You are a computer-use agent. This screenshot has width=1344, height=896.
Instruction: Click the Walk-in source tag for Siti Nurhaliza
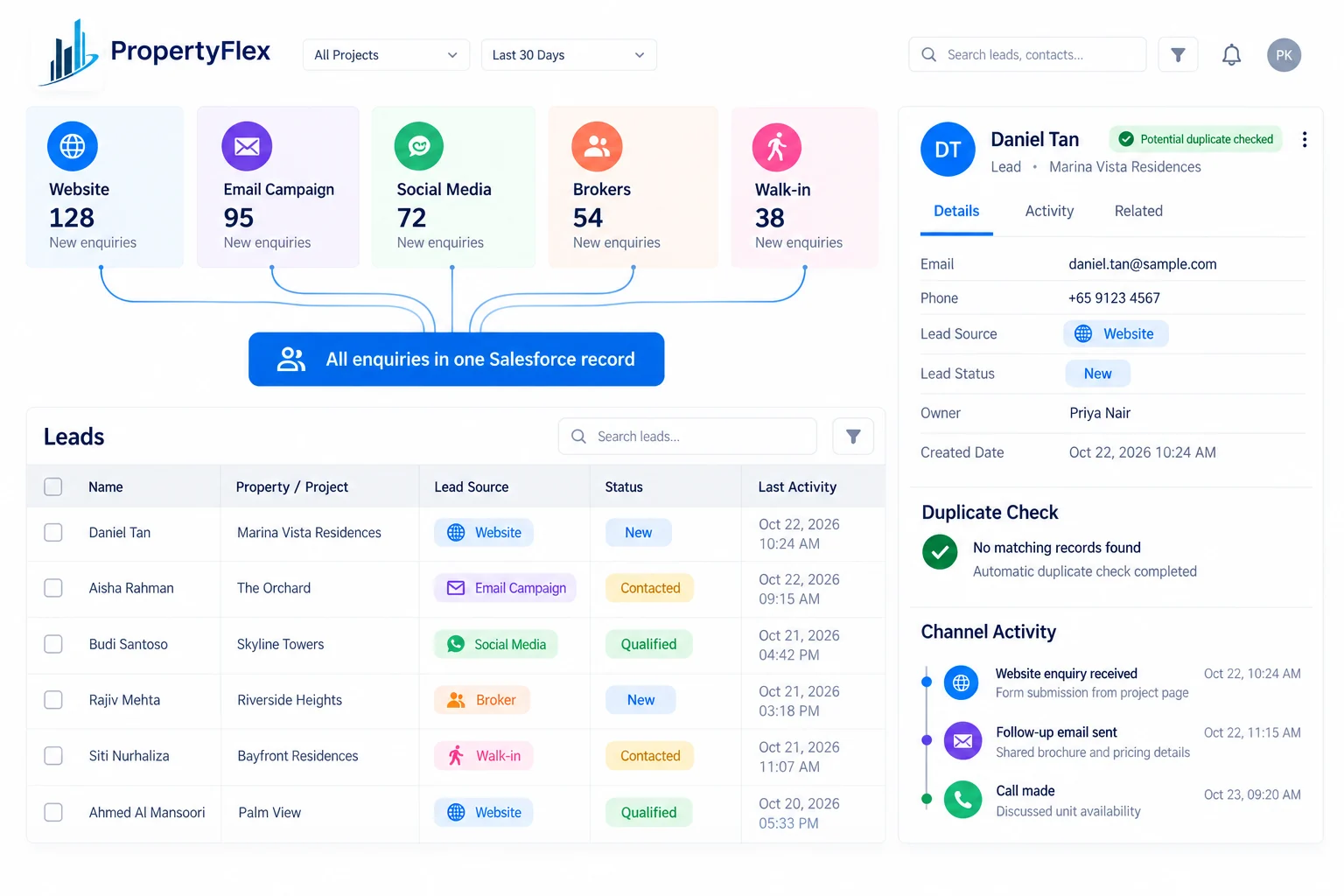(484, 756)
